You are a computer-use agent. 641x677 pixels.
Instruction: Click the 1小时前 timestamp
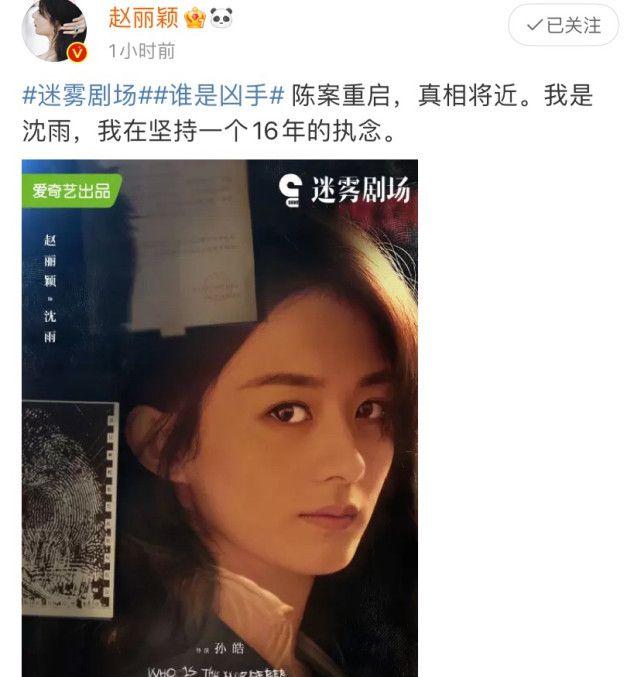(142, 51)
